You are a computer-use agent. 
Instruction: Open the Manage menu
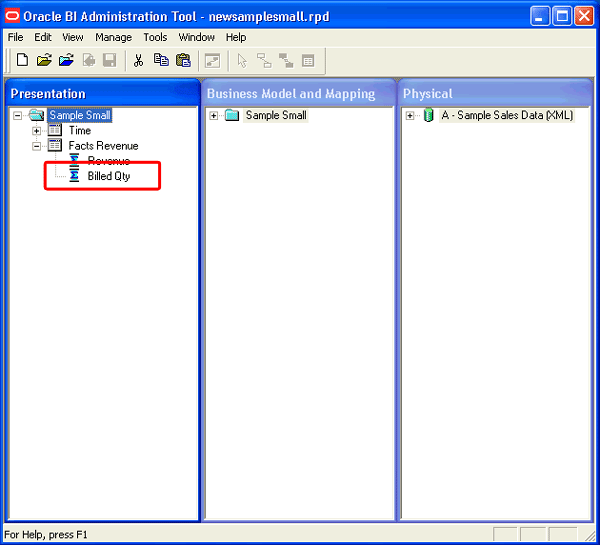(x=113, y=37)
